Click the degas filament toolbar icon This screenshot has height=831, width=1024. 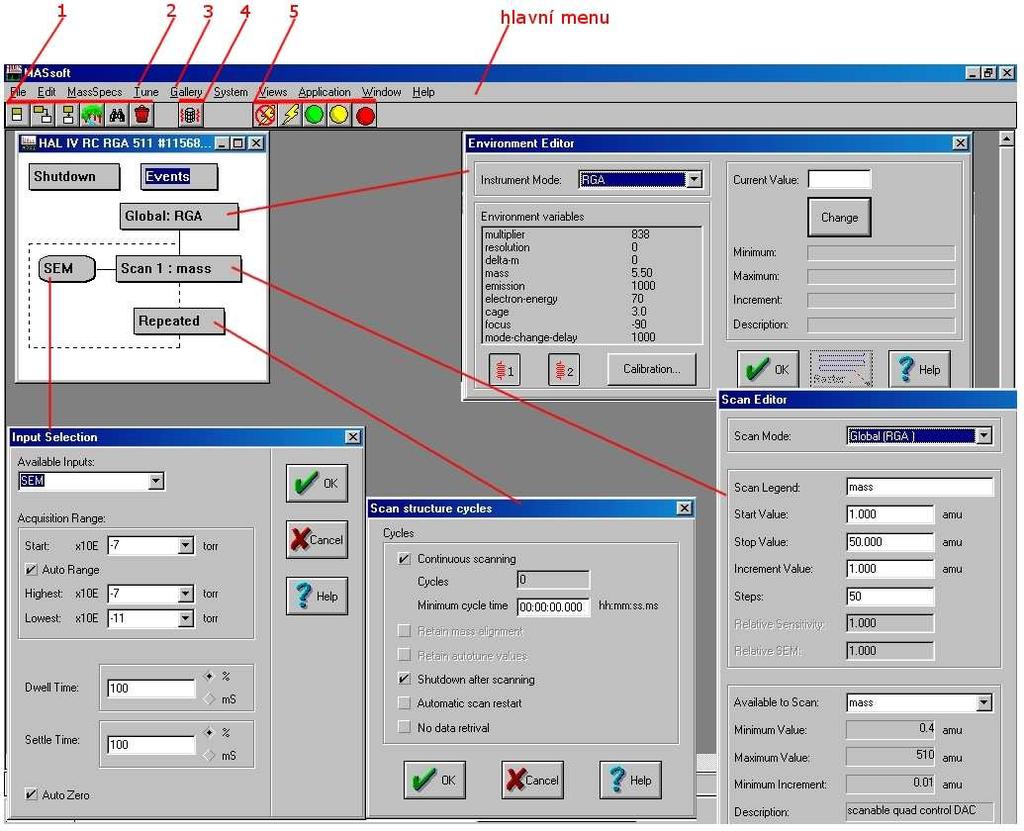[189, 116]
